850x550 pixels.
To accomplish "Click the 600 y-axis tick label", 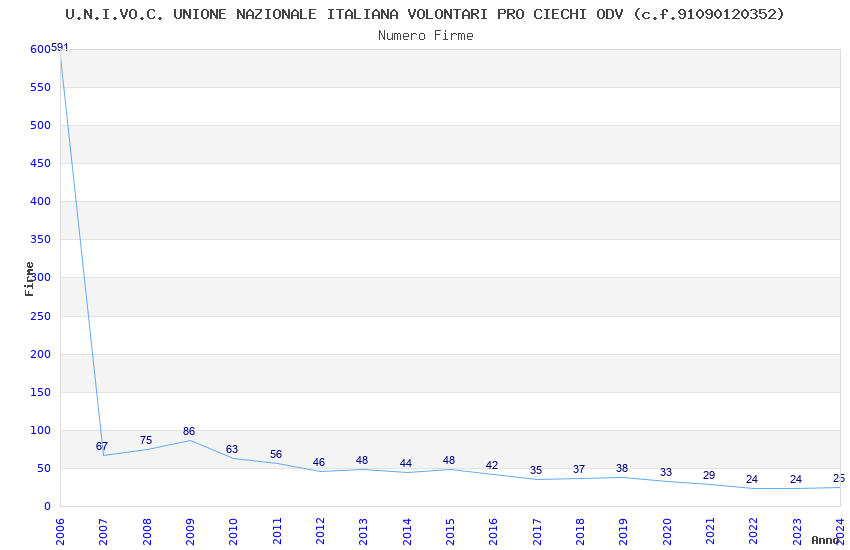I will [x=40, y=49].
